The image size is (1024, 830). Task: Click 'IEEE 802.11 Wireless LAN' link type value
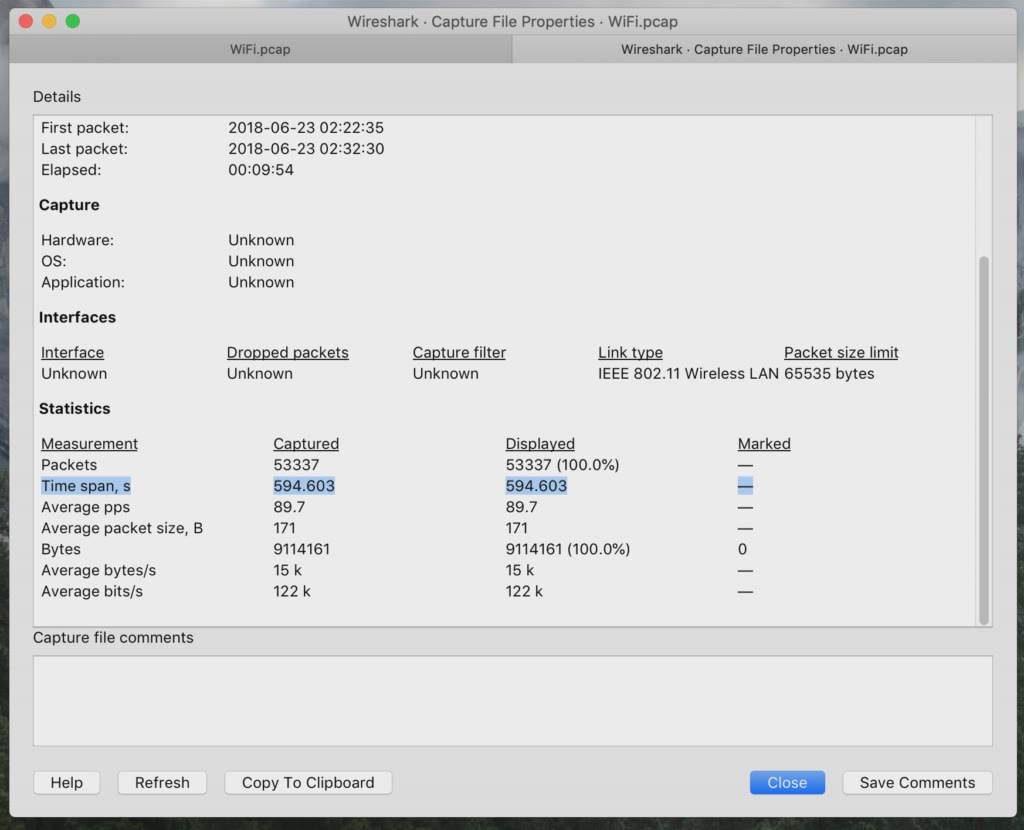click(x=688, y=374)
